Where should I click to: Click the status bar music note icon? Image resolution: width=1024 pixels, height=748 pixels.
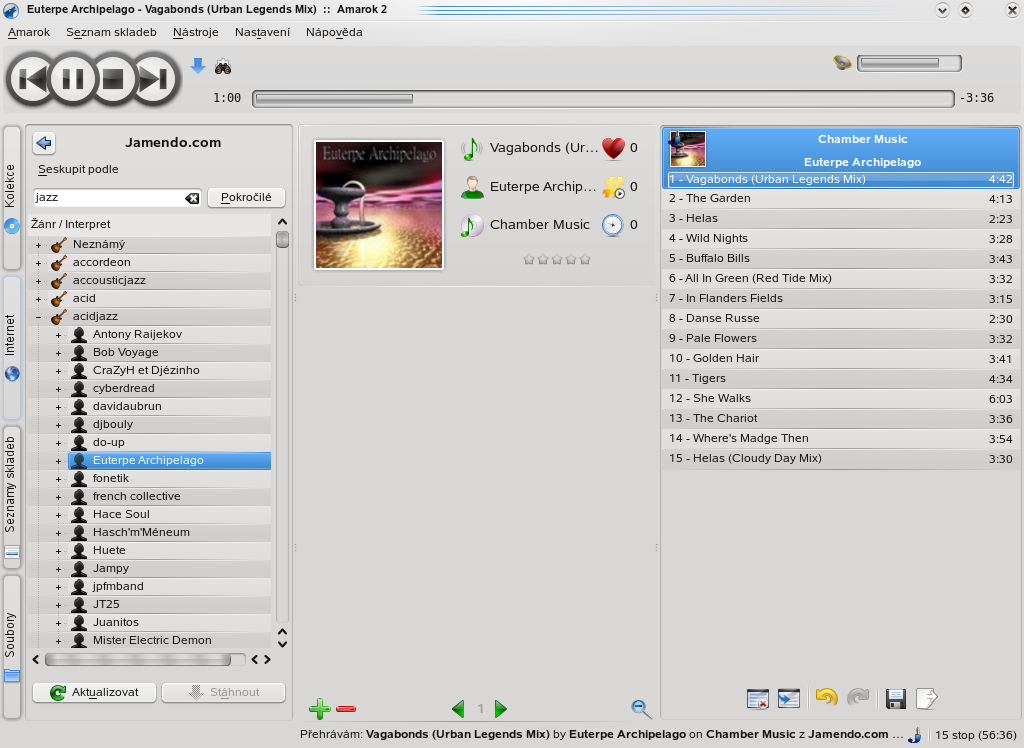point(915,736)
